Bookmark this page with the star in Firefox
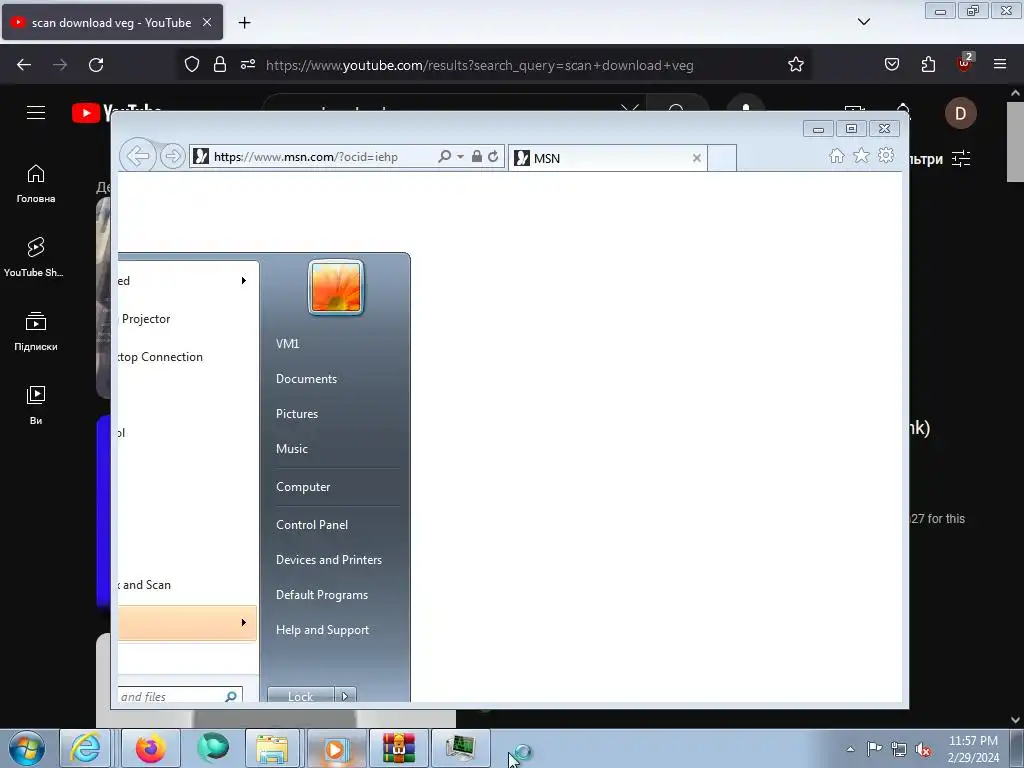 point(795,64)
